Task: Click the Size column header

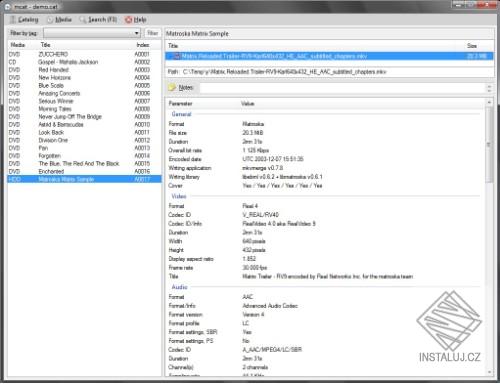Action: [472, 46]
